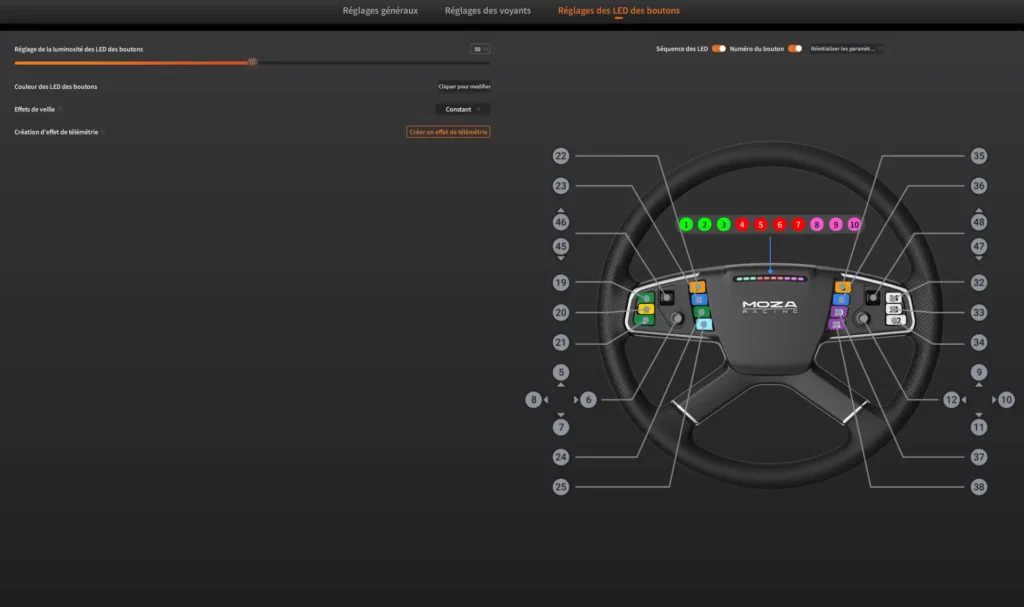This screenshot has width=1024, height=607.
Task: Click button number 19 marker
Action: (561, 283)
